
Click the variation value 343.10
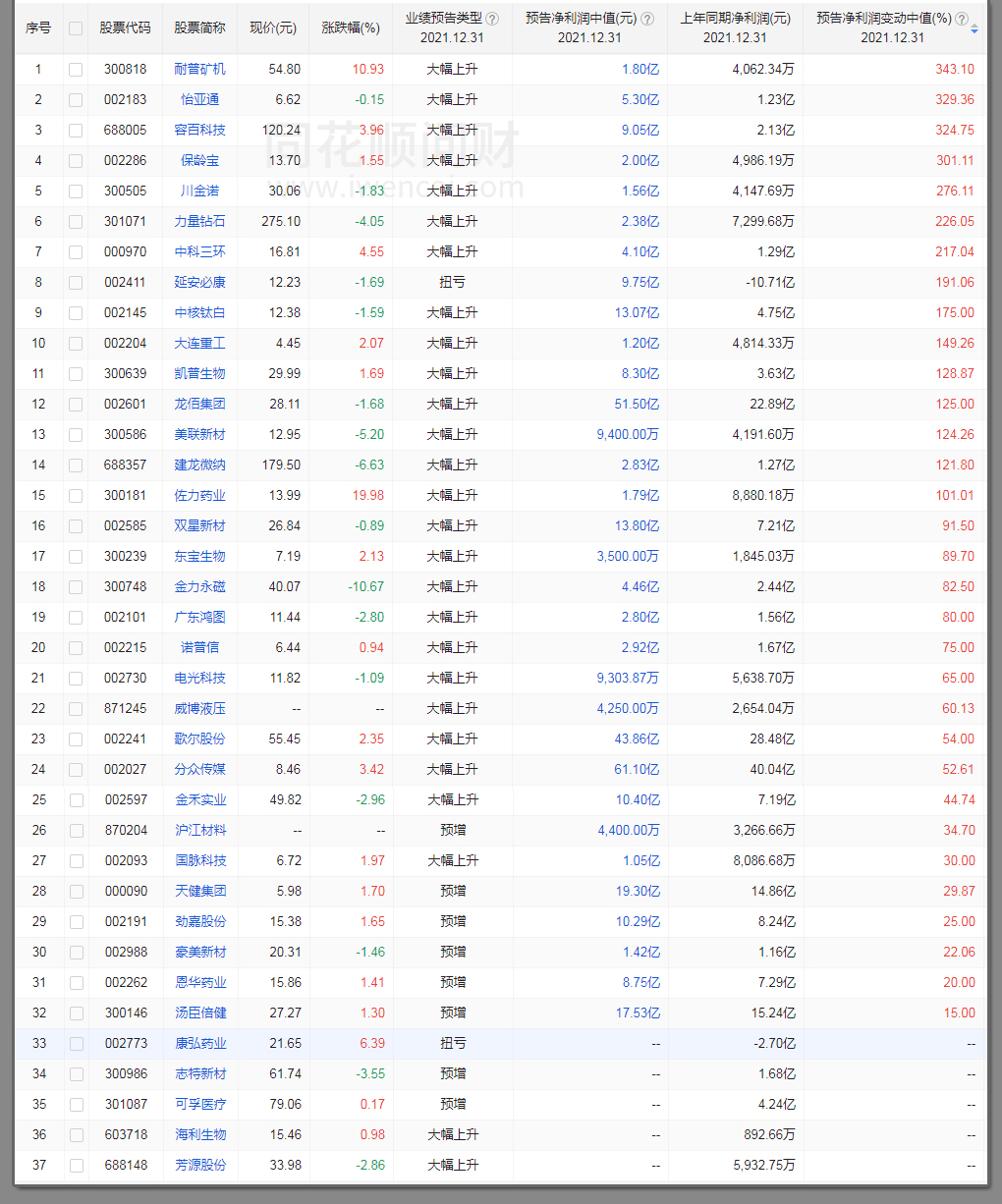tap(955, 69)
